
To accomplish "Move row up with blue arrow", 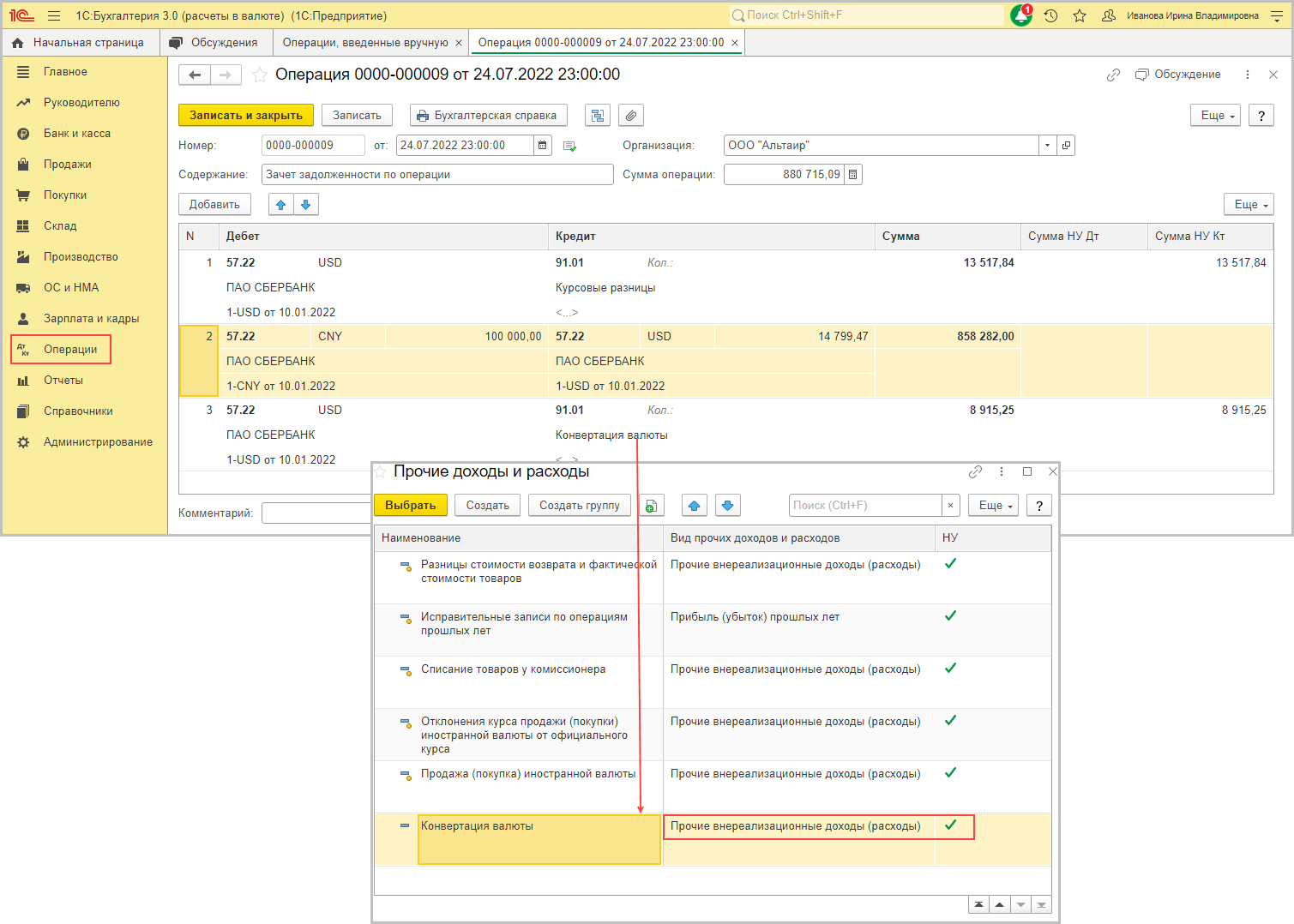I will click(280, 205).
